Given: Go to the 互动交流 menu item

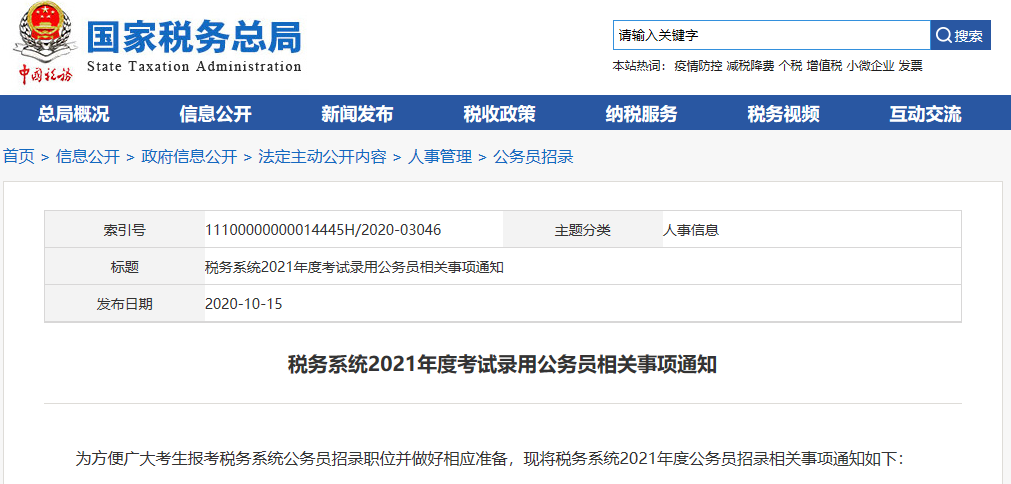Looking at the screenshot, I should [925, 113].
